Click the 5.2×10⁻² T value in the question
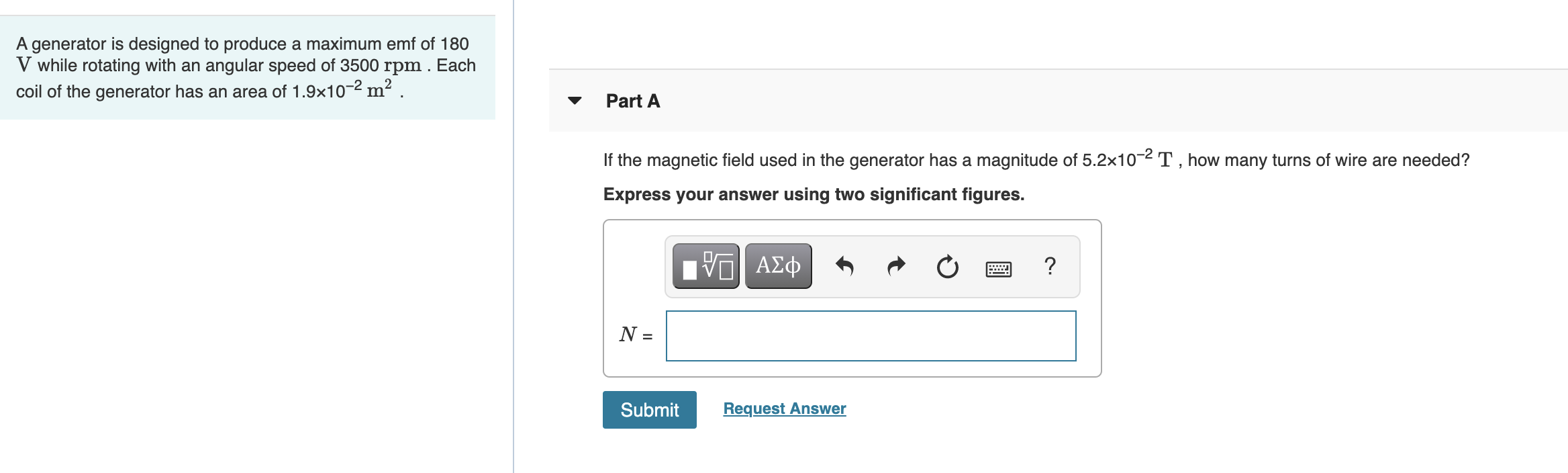 click(1127, 159)
